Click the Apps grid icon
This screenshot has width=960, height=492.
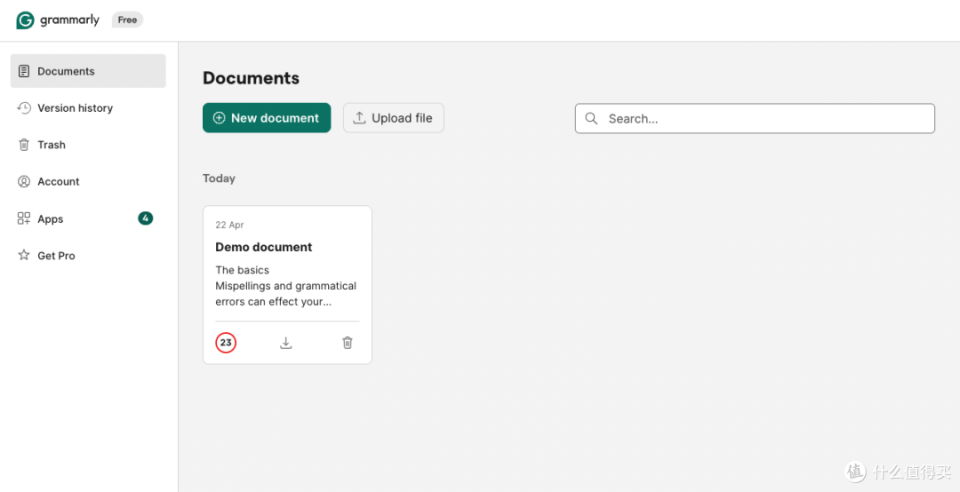[24, 218]
